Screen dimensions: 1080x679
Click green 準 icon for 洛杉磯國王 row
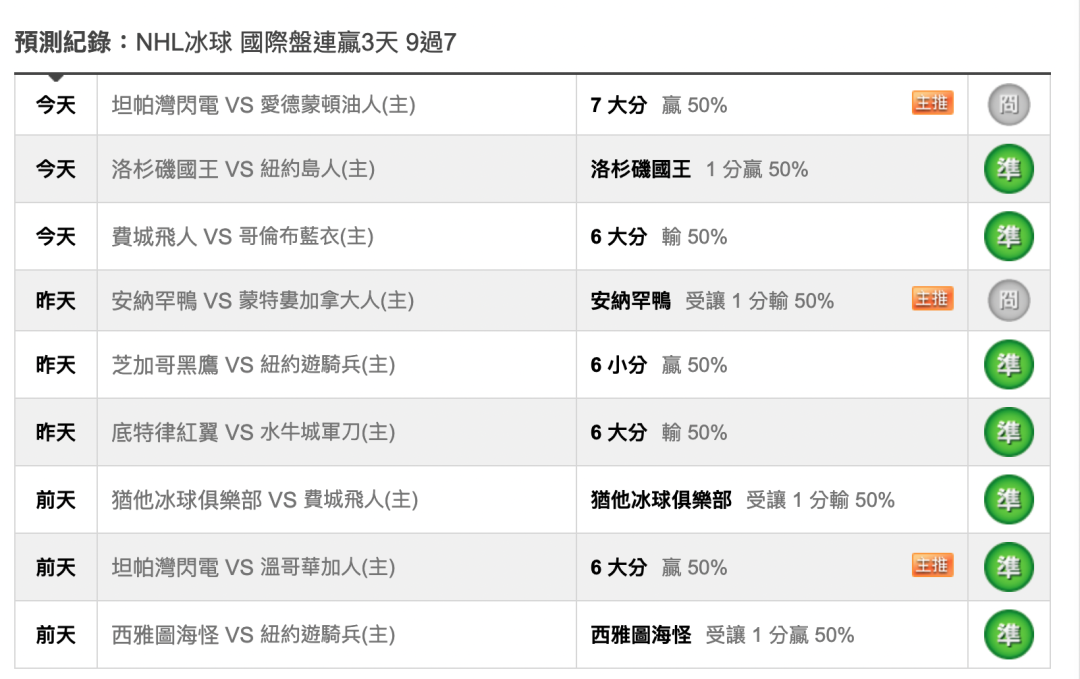(x=1008, y=169)
